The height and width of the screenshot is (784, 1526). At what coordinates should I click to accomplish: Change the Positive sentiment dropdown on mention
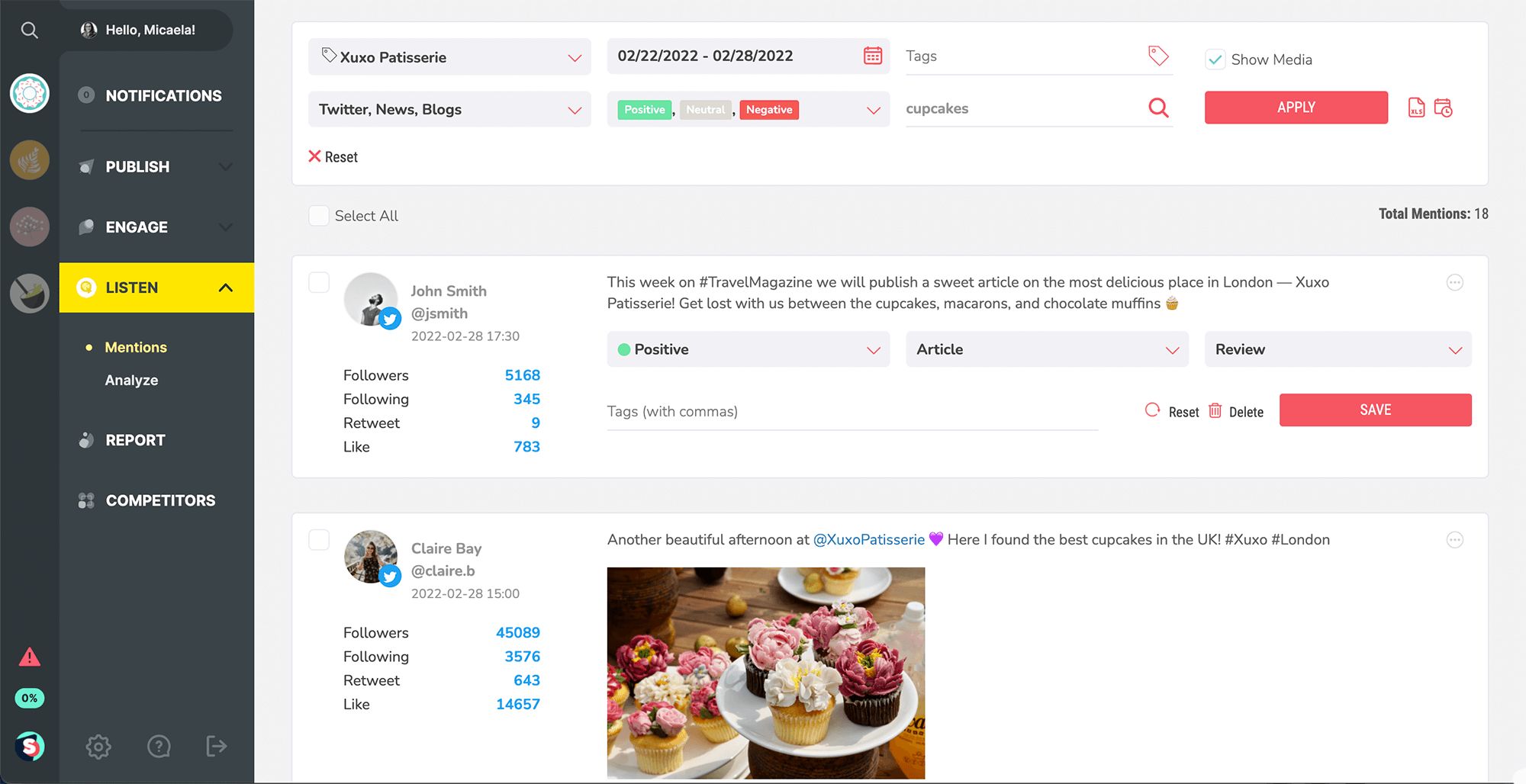(x=748, y=349)
